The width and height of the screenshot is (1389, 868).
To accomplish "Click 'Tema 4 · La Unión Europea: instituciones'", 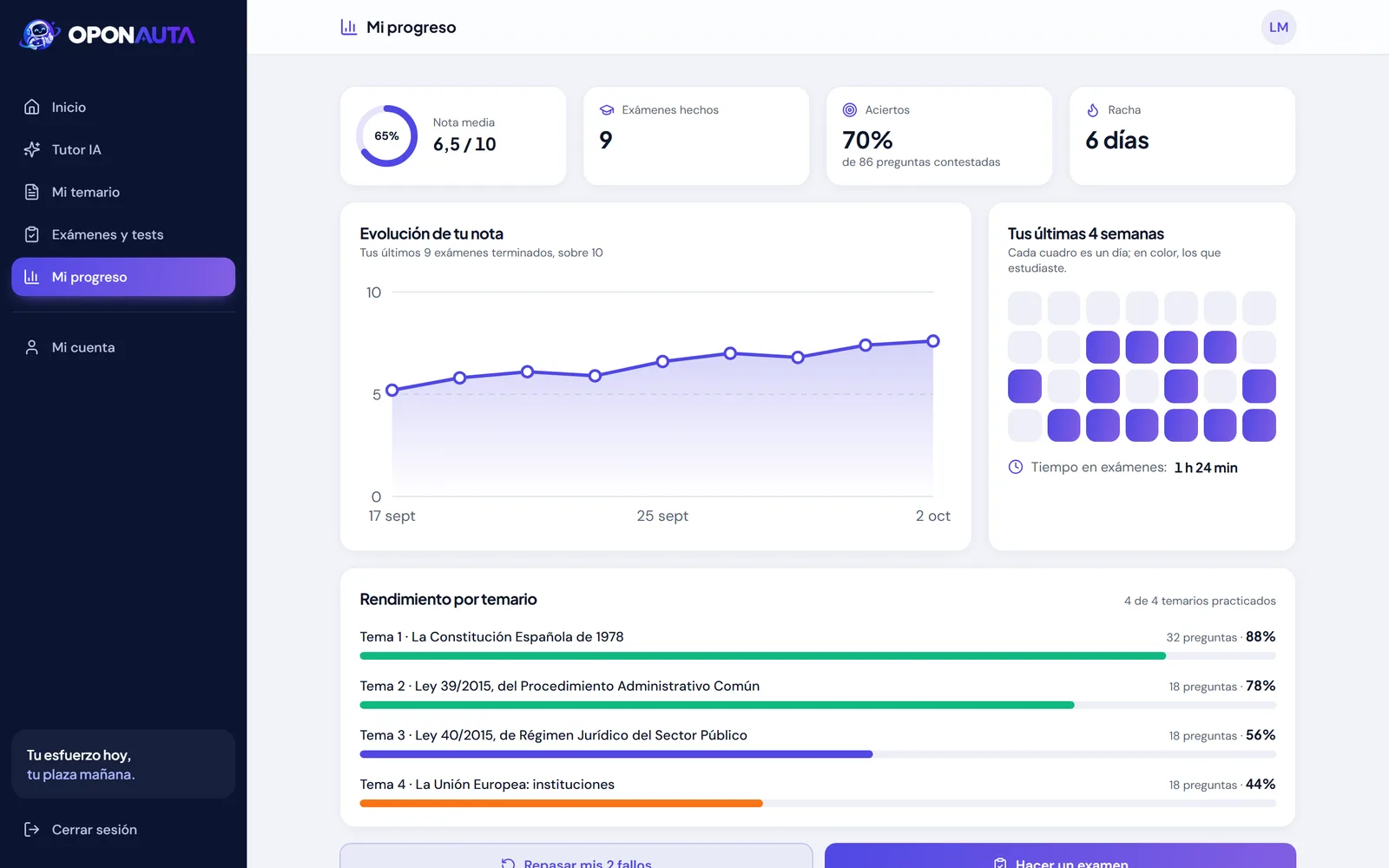I will tap(487, 785).
